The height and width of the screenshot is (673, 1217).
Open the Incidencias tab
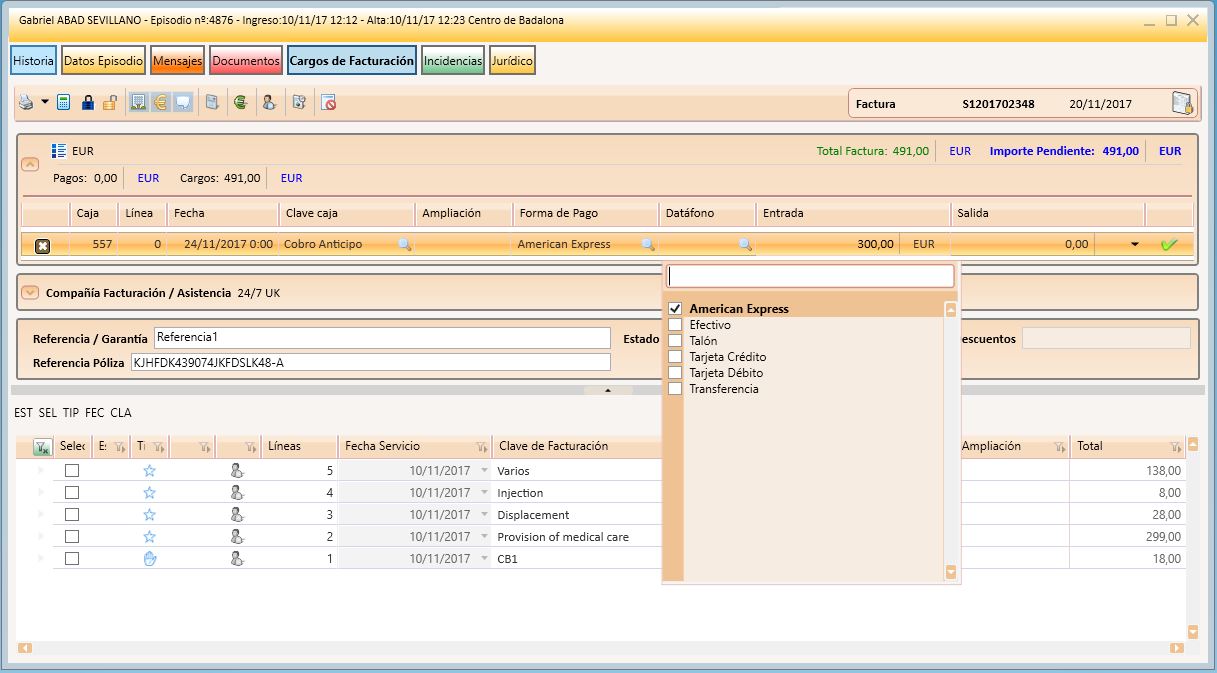453,61
